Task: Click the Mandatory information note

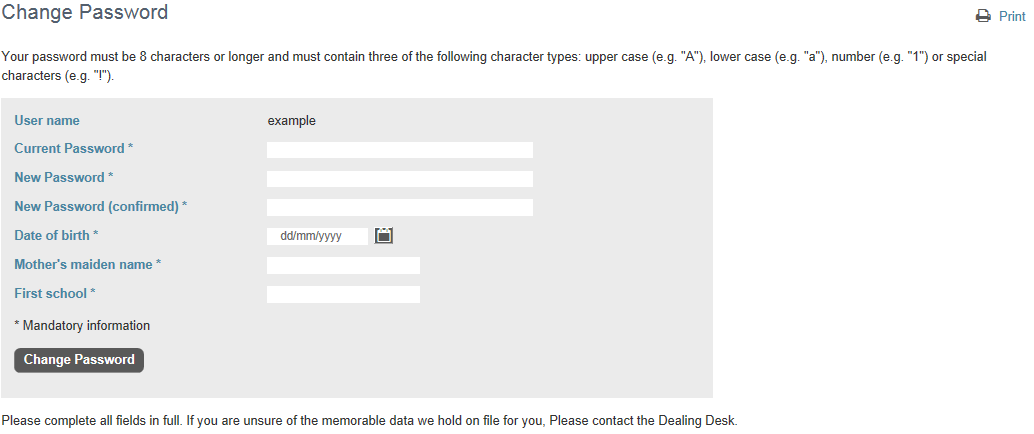Action: 82,326
